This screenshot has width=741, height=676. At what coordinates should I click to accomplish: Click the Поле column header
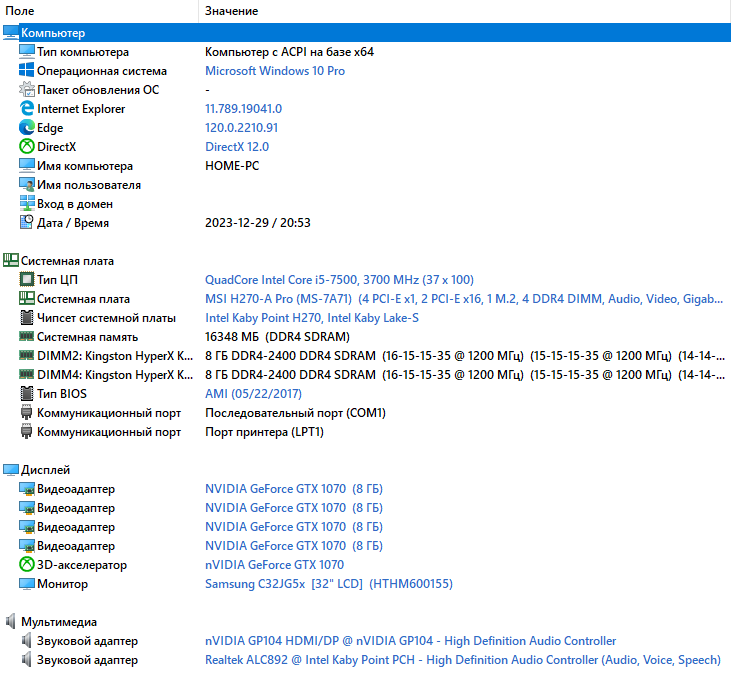tap(20, 11)
